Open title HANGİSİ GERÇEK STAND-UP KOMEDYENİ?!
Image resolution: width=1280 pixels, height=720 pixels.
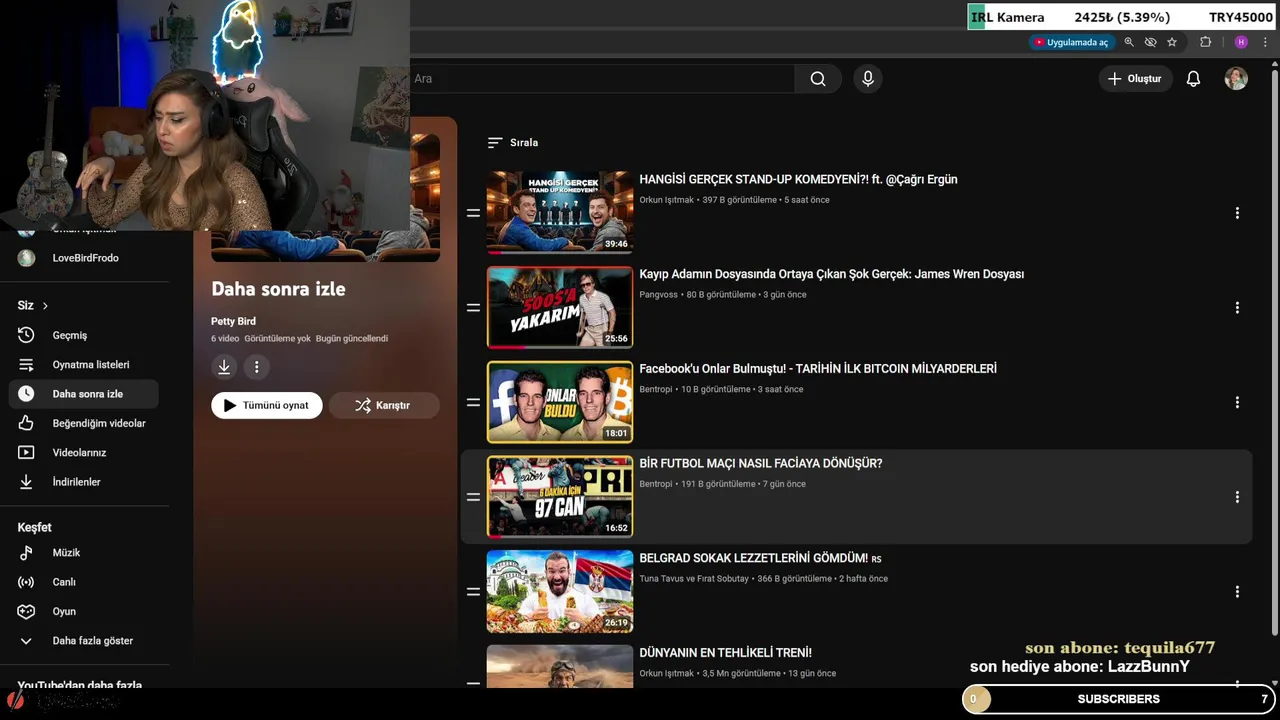[798, 180]
